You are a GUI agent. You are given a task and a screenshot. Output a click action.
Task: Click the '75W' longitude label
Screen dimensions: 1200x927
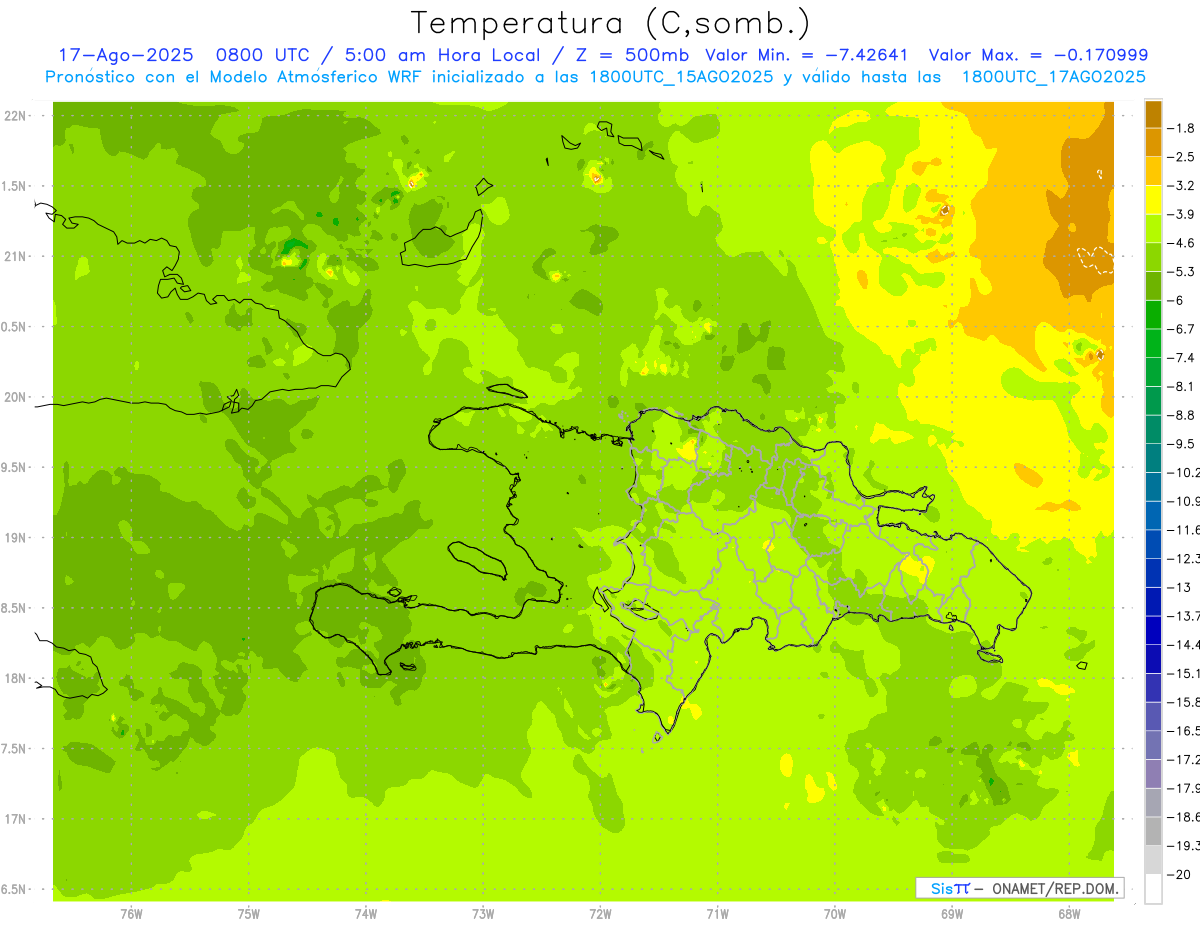tap(249, 913)
